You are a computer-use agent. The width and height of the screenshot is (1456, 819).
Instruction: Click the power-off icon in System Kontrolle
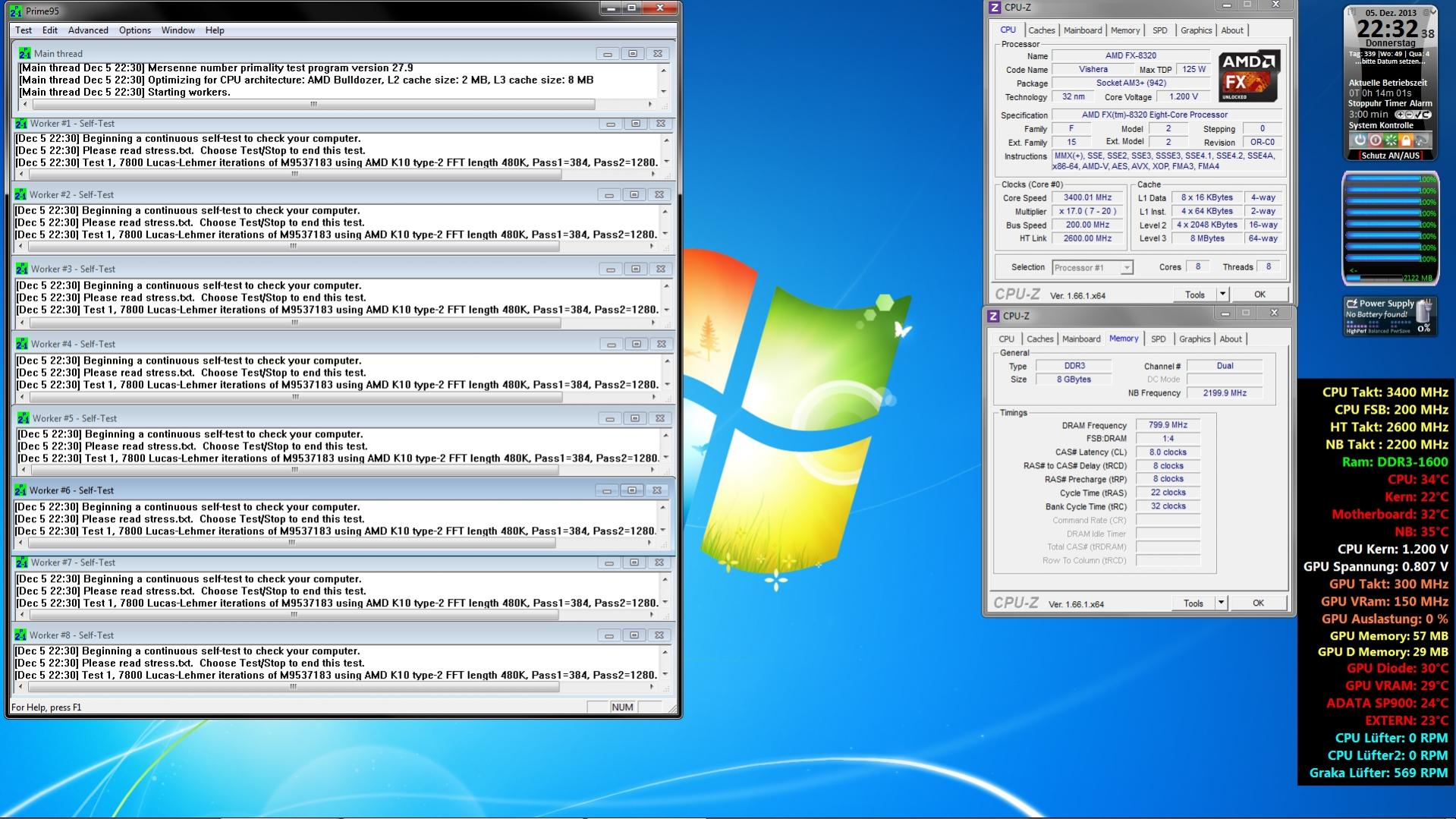click(1360, 140)
